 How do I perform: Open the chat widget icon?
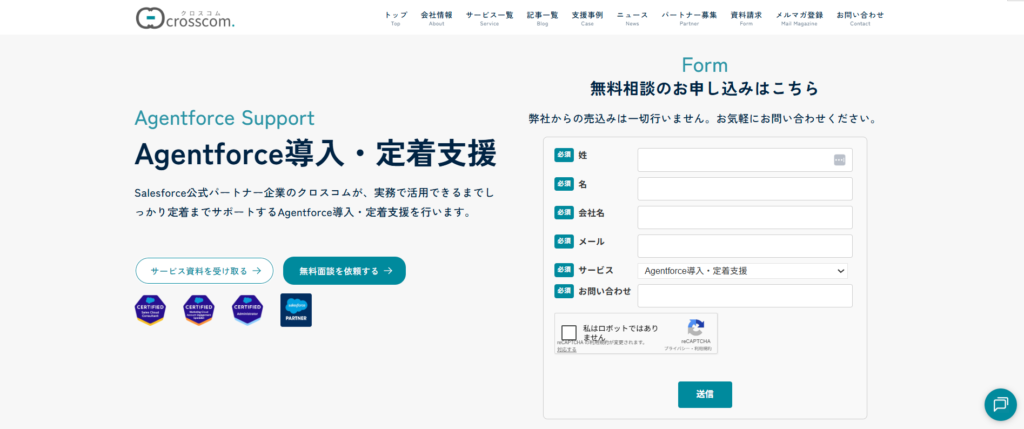point(999,403)
